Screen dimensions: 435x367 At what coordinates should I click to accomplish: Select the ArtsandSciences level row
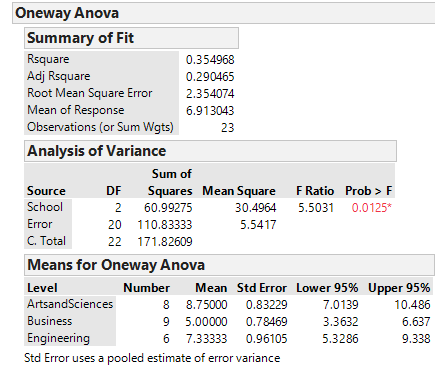(70, 304)
